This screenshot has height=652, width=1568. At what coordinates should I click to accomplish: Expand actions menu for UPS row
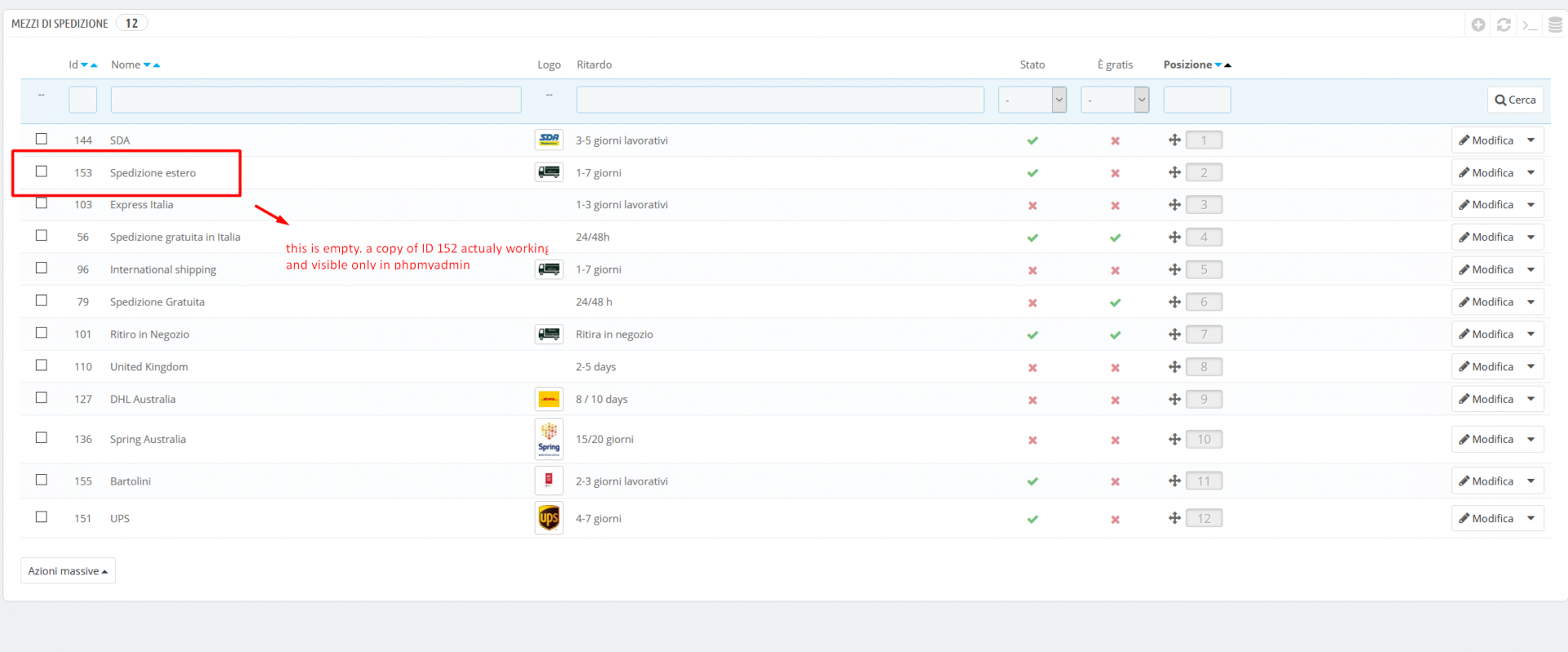tap(1531, 518)
